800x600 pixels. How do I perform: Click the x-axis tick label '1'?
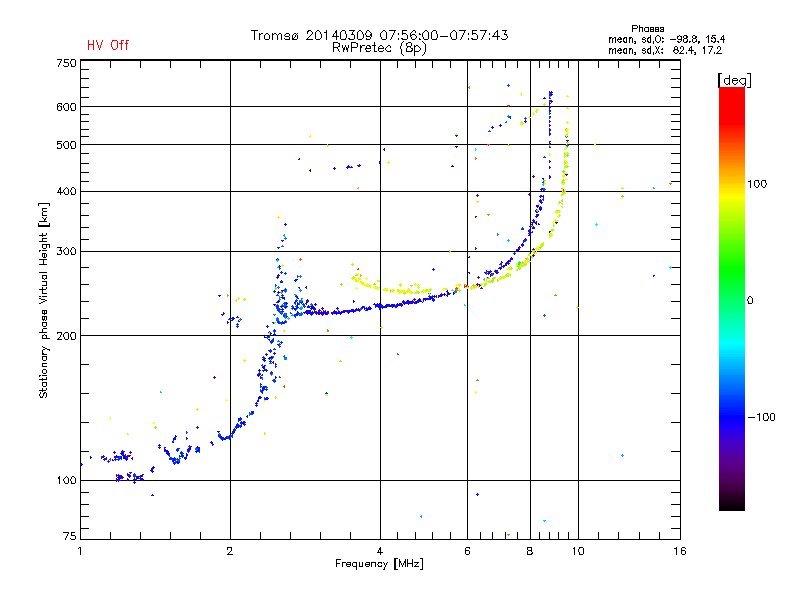80,551
